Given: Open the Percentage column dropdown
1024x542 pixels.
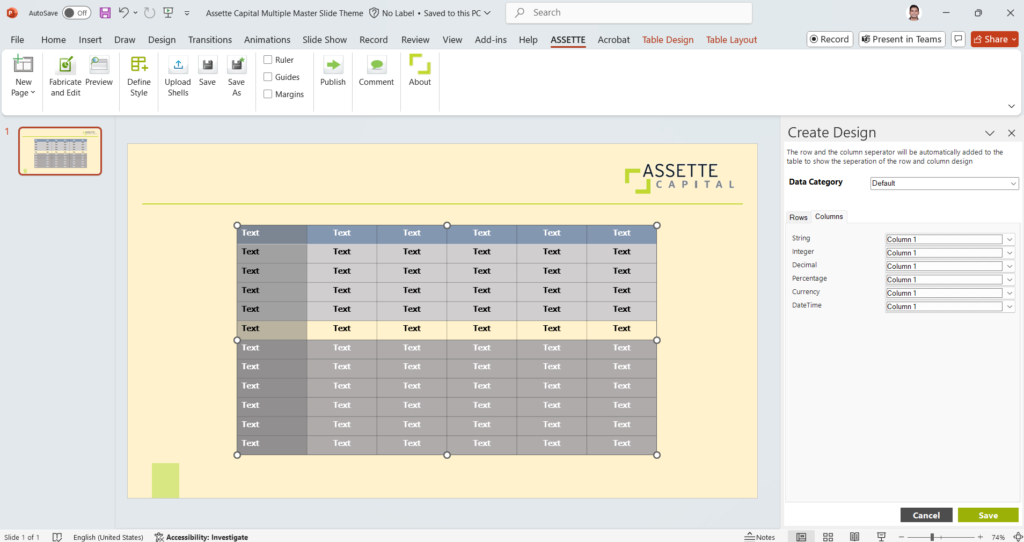Looking at the screenshot, I should (1009, 279).
